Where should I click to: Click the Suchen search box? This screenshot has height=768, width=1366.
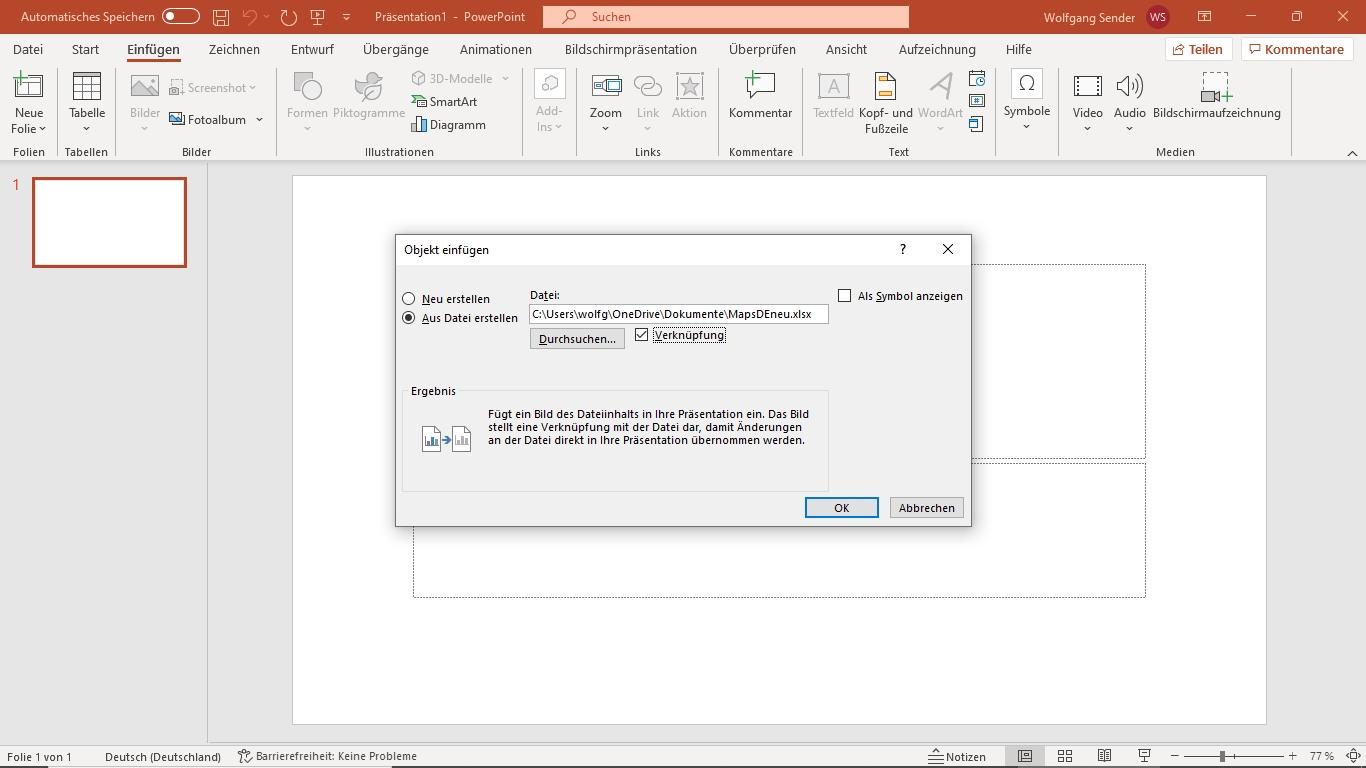(726, 17)
